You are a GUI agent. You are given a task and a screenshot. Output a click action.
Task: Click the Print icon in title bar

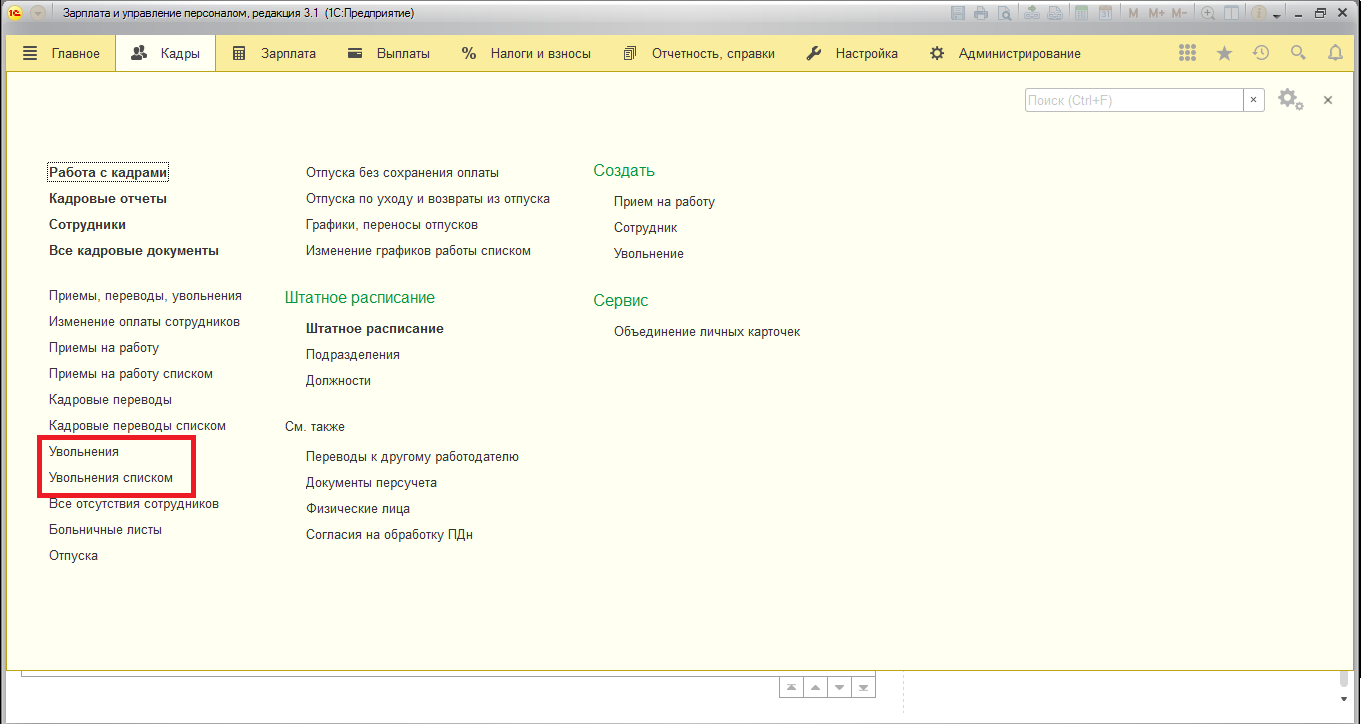pyautogui.click(x=981, y=13)
